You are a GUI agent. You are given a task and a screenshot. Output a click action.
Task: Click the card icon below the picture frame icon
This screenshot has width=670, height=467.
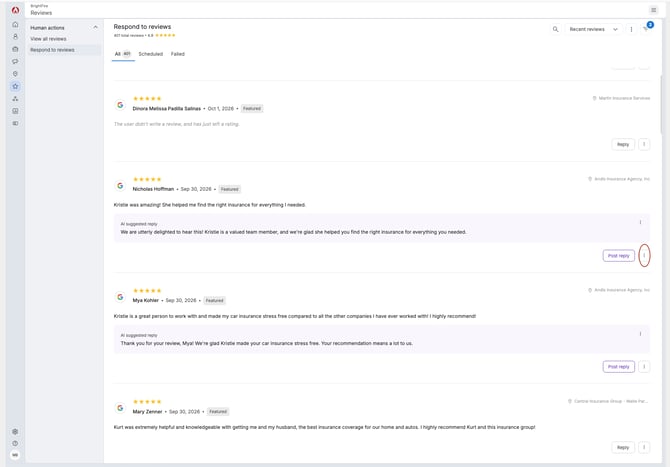tap(15, 123)
